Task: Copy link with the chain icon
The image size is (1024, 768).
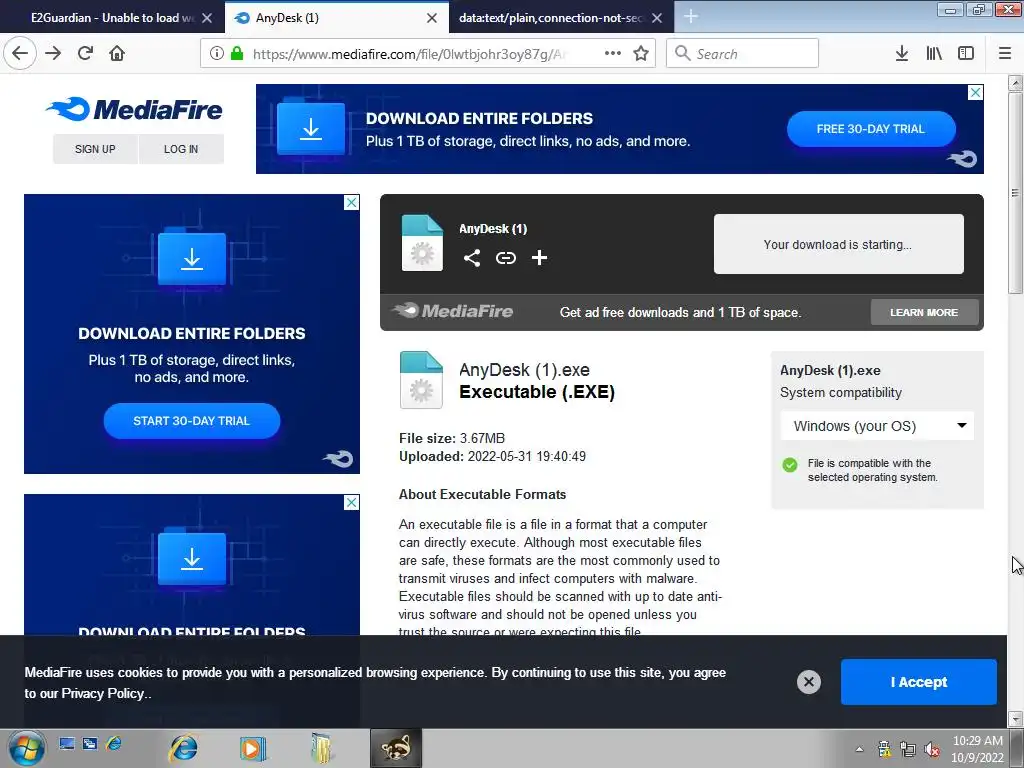Action: click(x=505, y=258)
